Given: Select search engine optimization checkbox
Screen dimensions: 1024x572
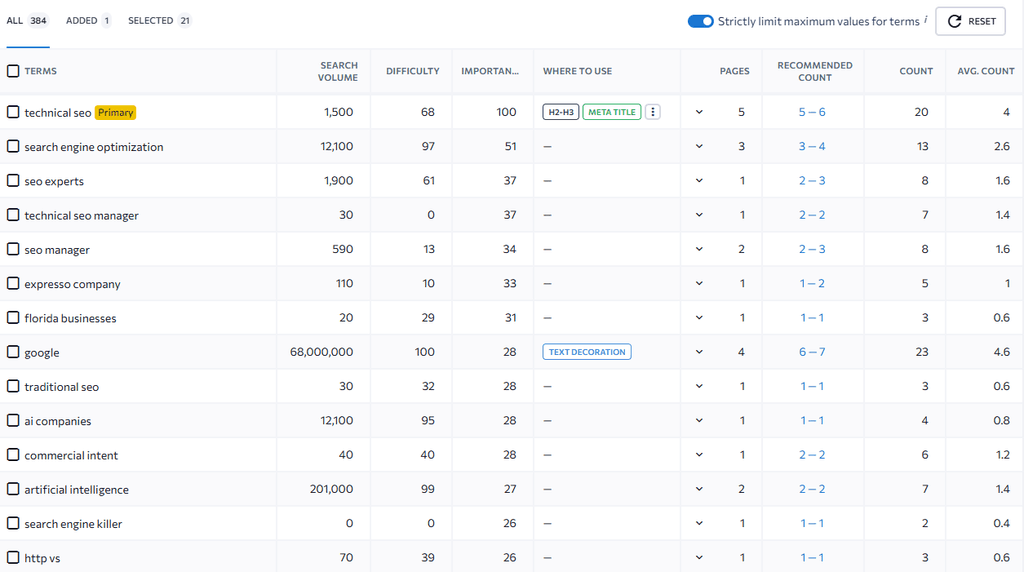Looking at the screenshot, I should (x=13, y=146).
